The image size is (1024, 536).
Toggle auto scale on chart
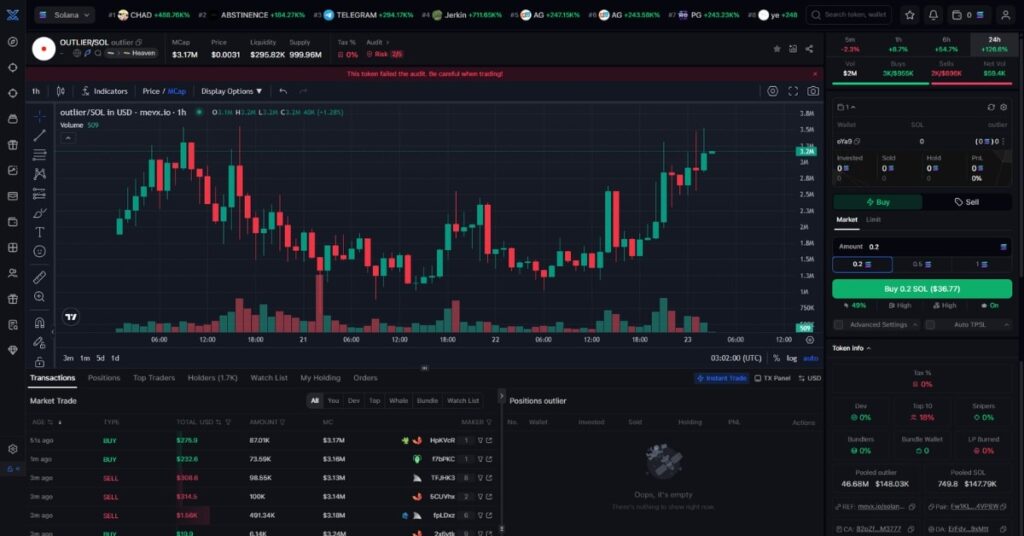pyautogui.click(x=810, y=358)
